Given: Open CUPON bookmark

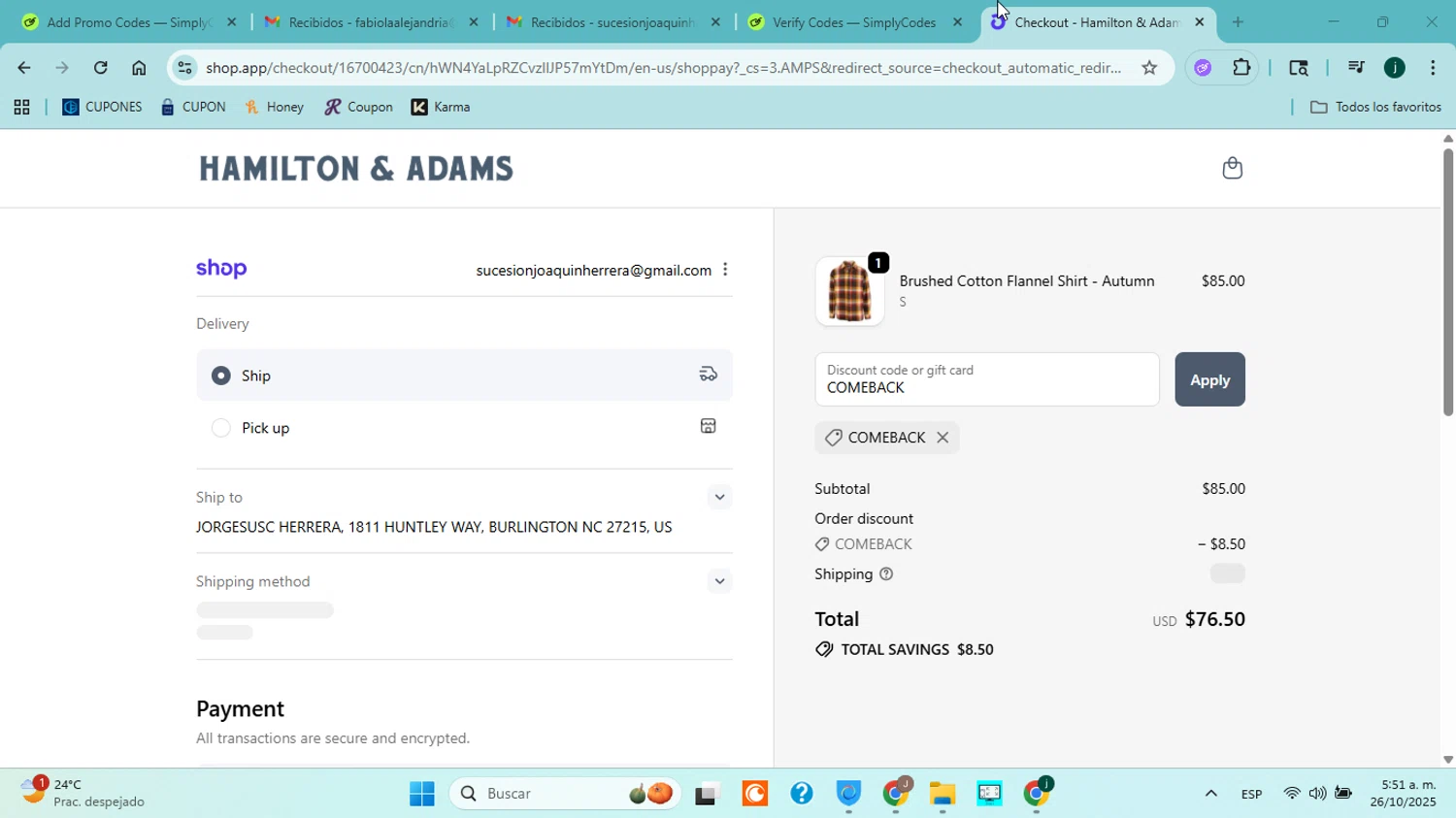Looking at the screenshot, I should coord(193,108).
